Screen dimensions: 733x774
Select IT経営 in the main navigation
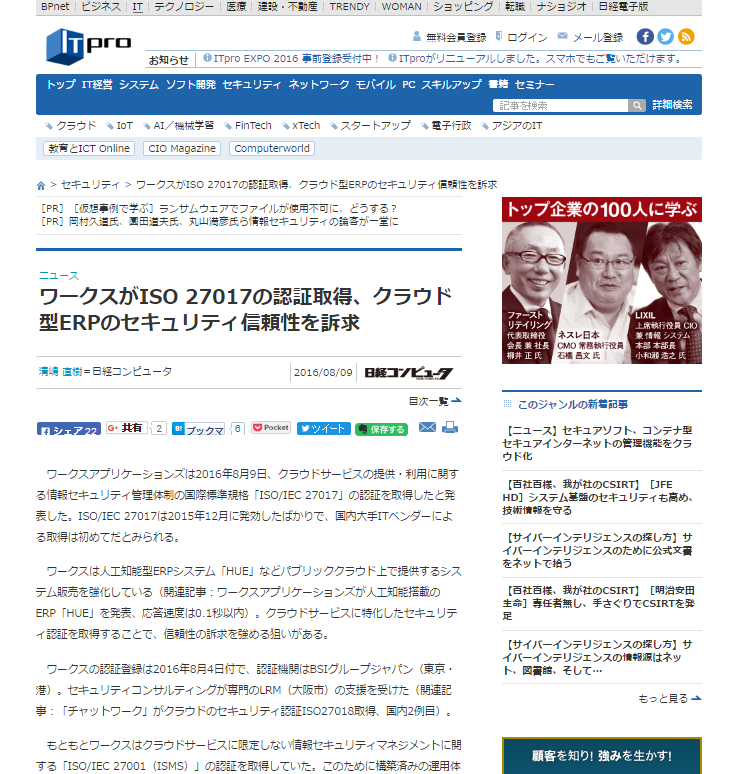coord(97,84)
